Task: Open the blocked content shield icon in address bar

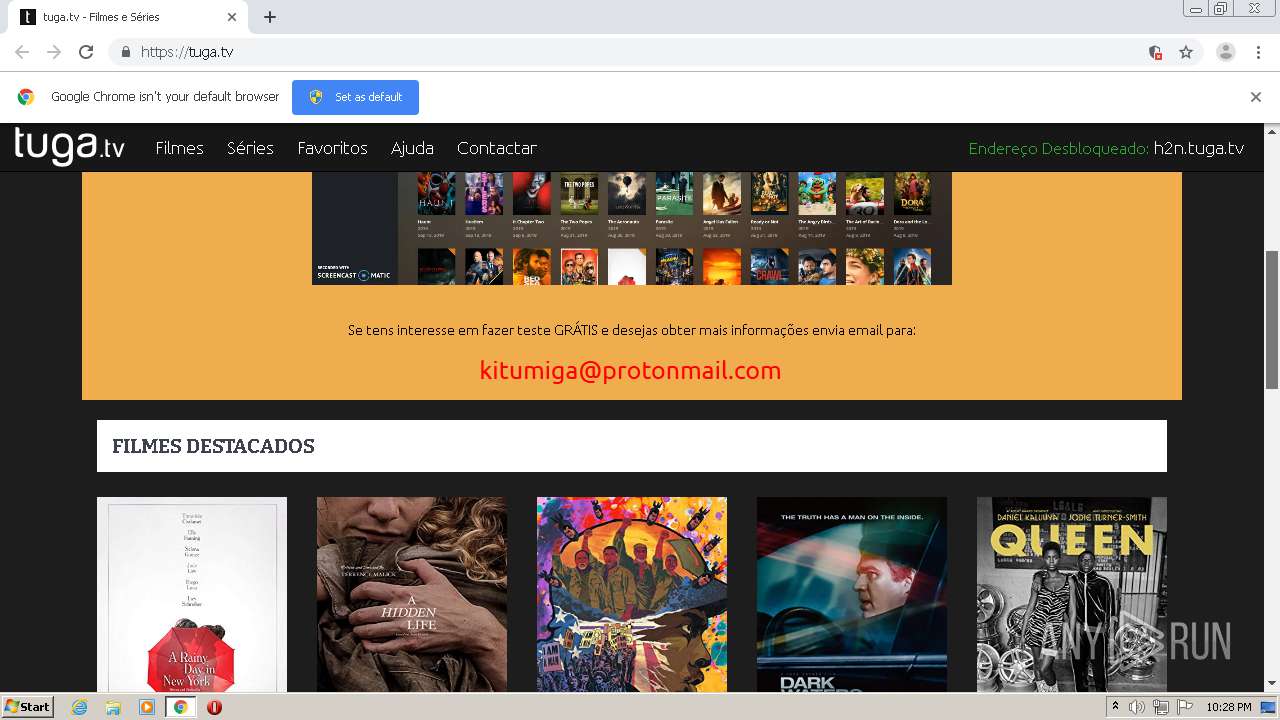Action: tap(1156, 52)
